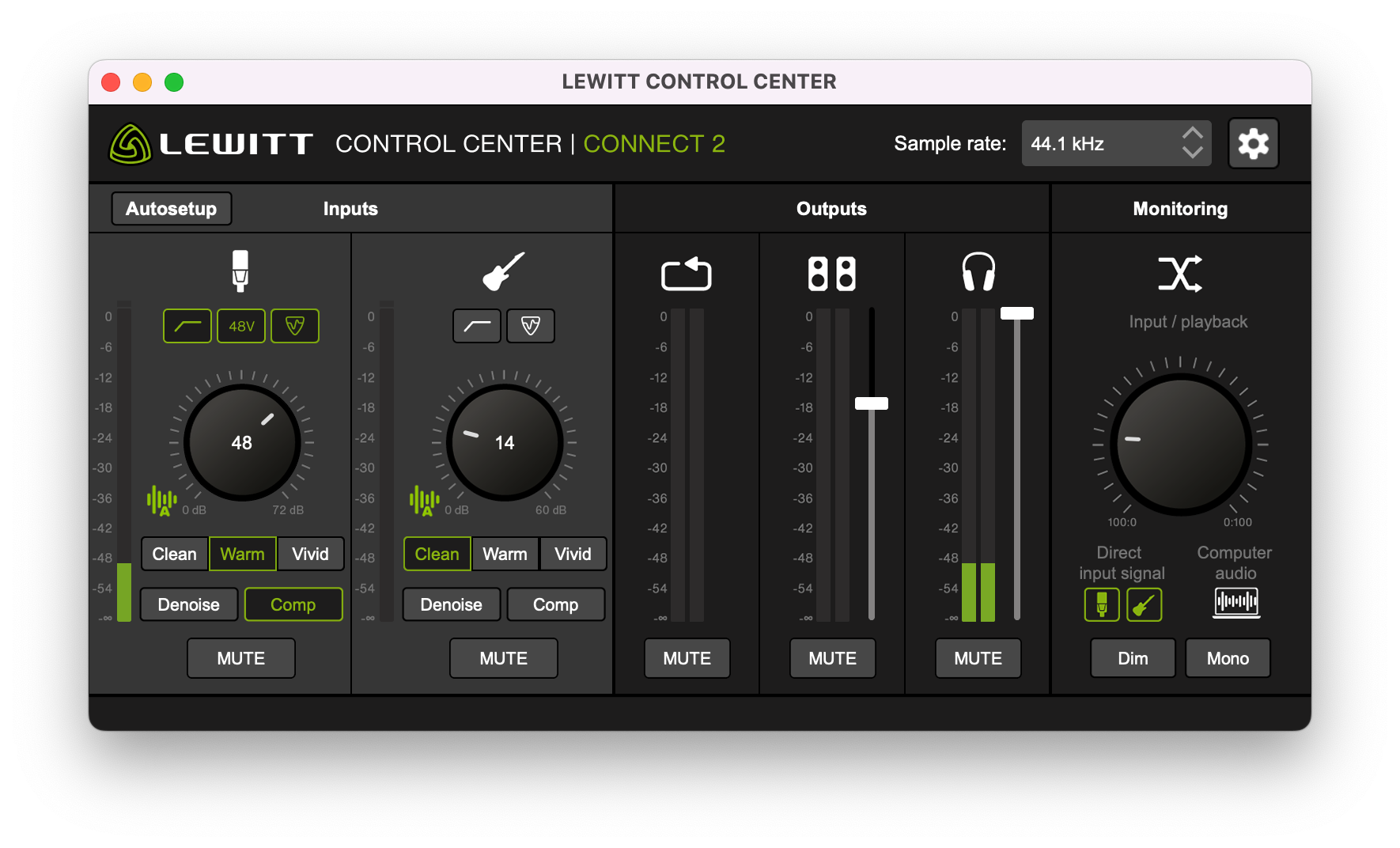The height and width of the screenshot is (848, 1400).
Task: Click the 'Direct input signal' label
Action: (x=1122, y=563)
